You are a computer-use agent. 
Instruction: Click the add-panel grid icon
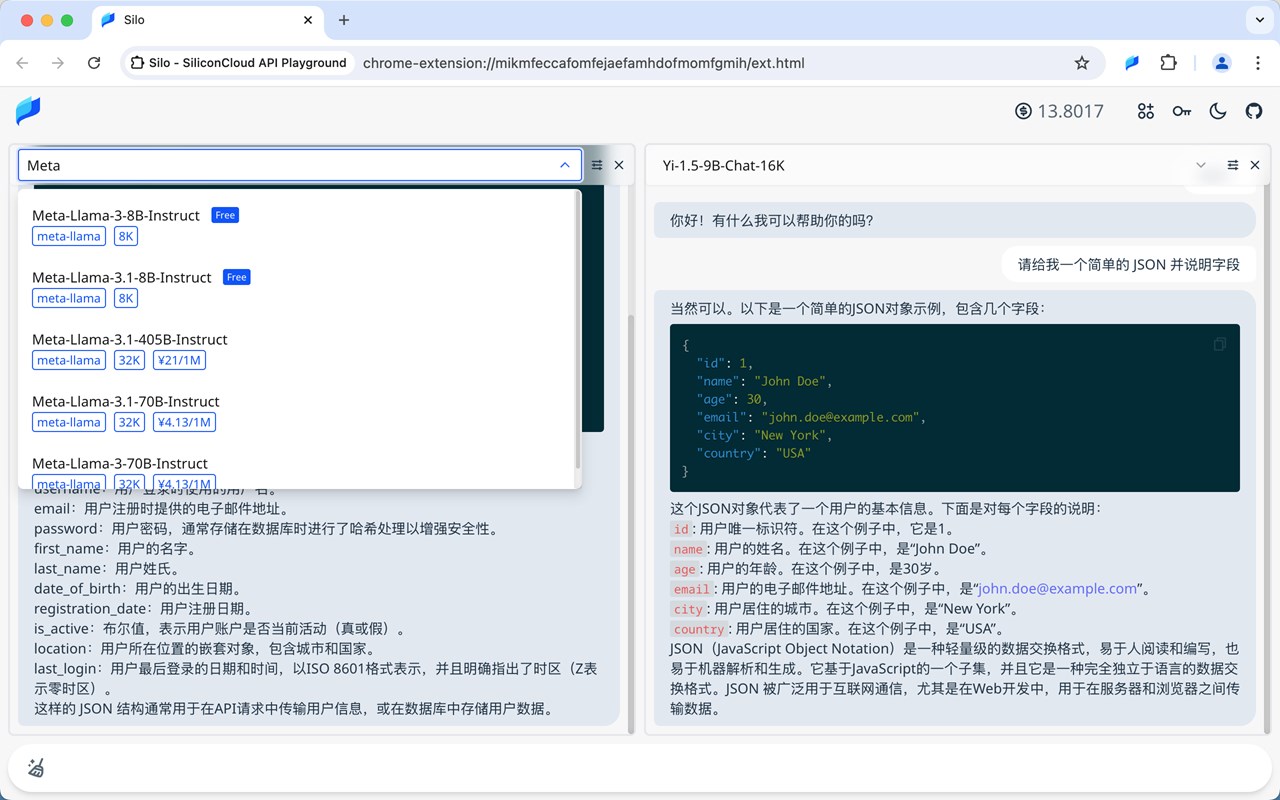pos(1146,111)
